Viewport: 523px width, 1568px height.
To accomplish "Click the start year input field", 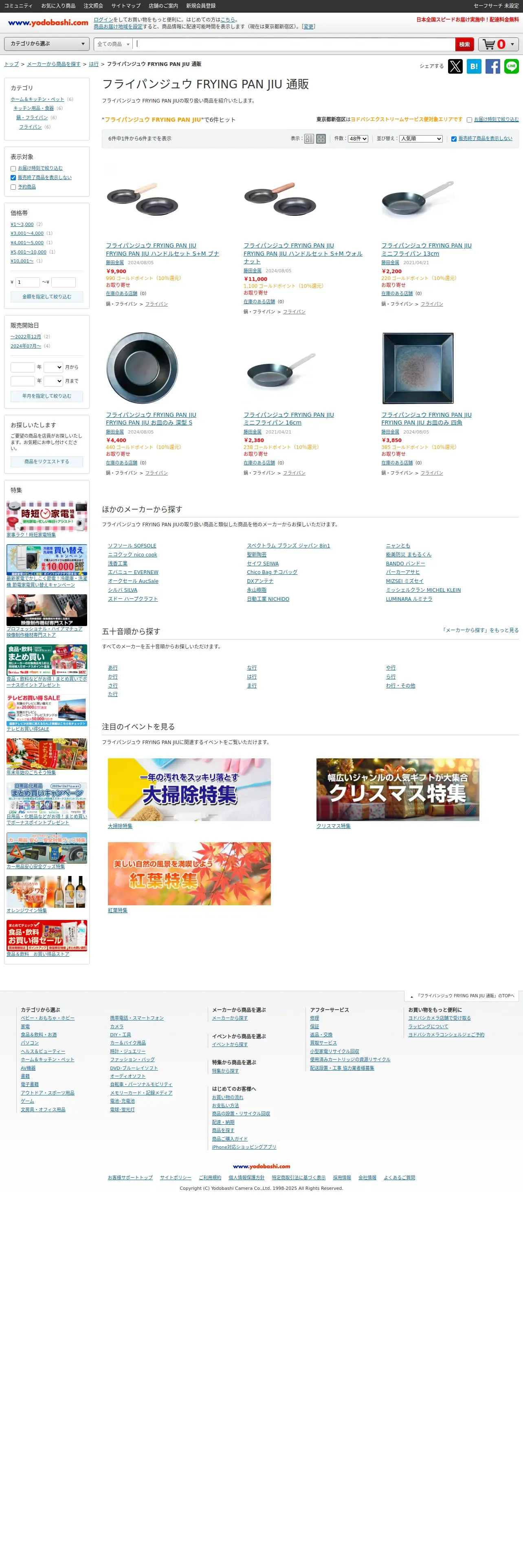I will tap(22, 367).
